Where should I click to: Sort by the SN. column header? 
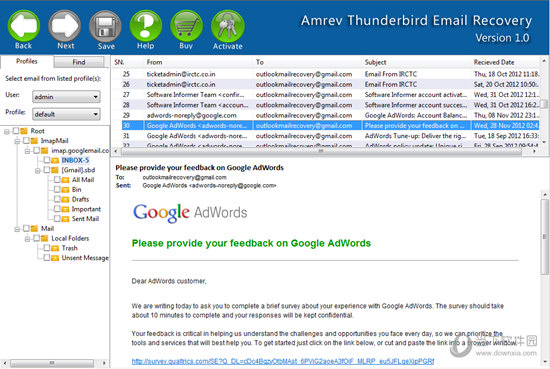click(127, 62)
